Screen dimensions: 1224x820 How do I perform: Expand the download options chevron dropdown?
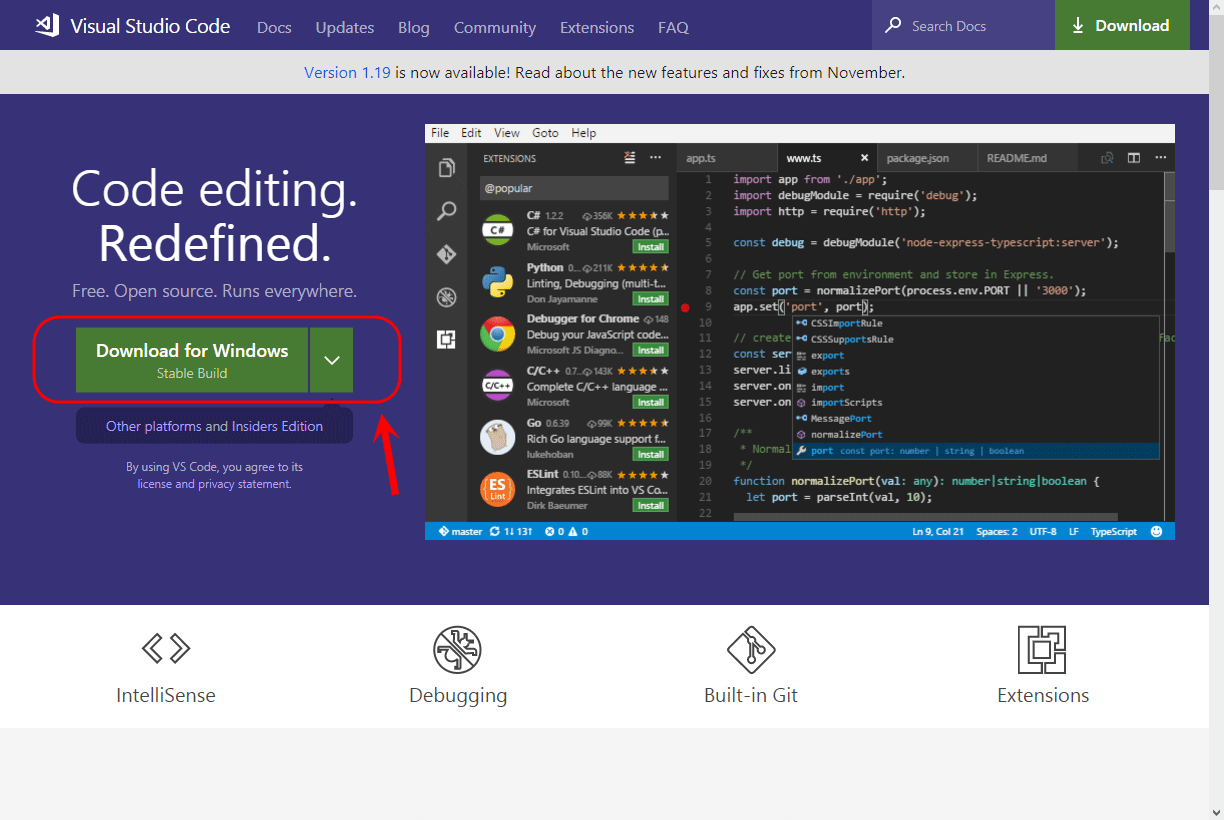click(x=332, y=360)
